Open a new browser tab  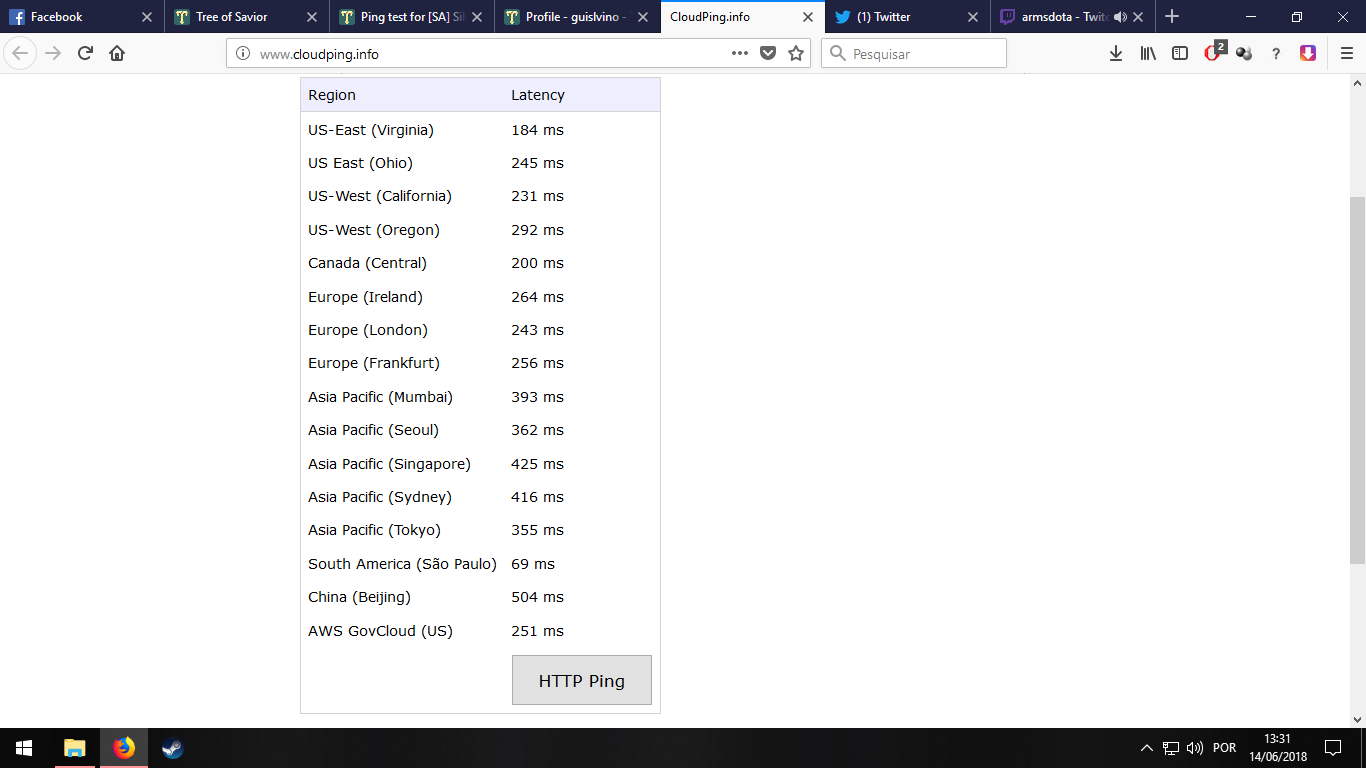[x=1172, y=17]
